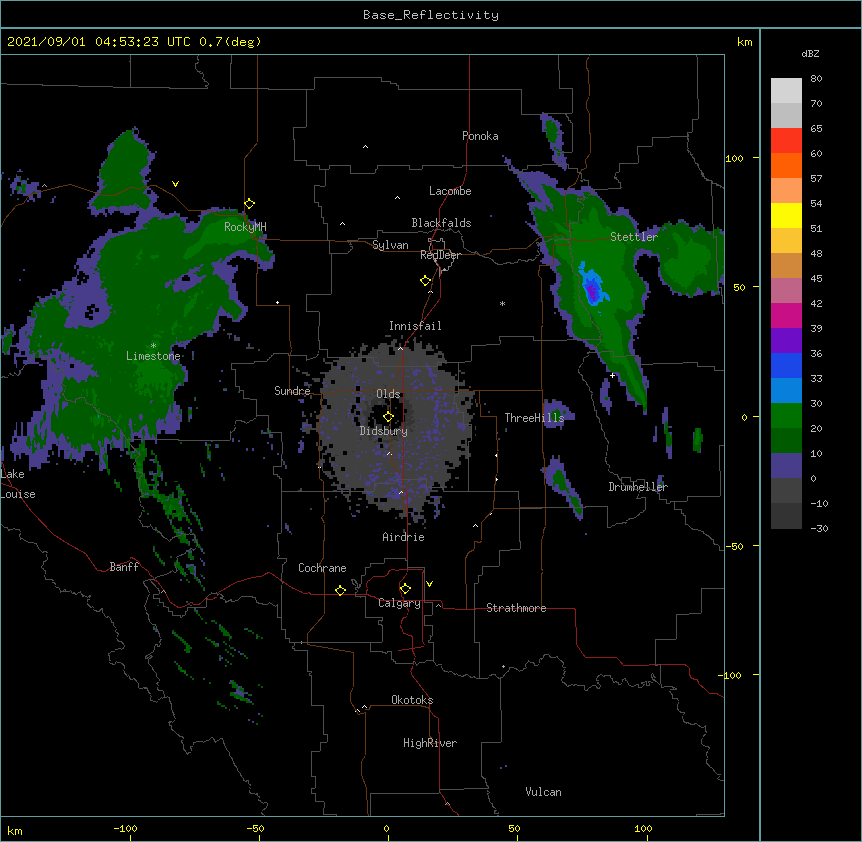Click the 80 dBZ white color swatch
The width and height of the screenshot is (862, 842).
786,91
